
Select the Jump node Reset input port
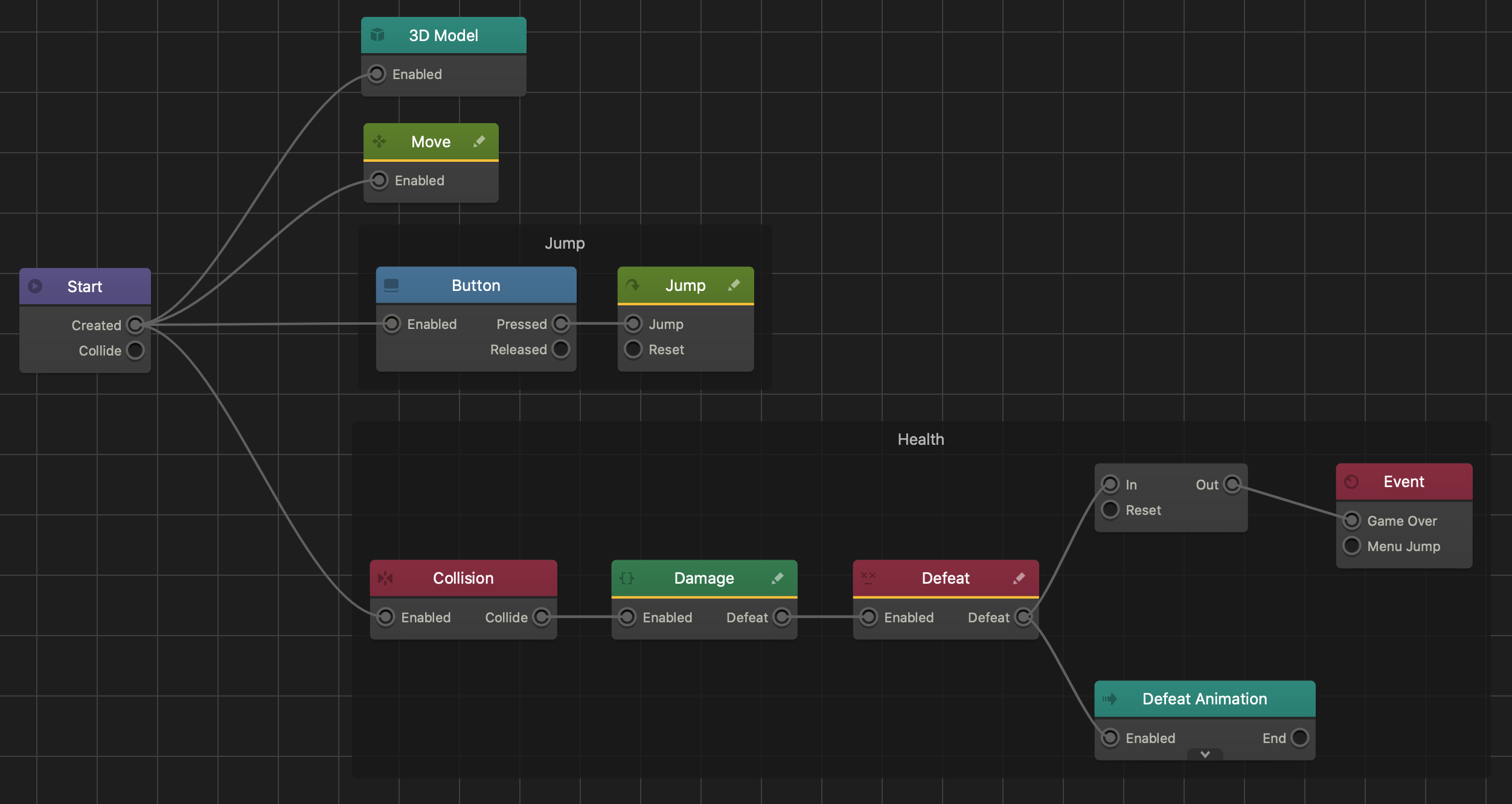pos(633,349)
